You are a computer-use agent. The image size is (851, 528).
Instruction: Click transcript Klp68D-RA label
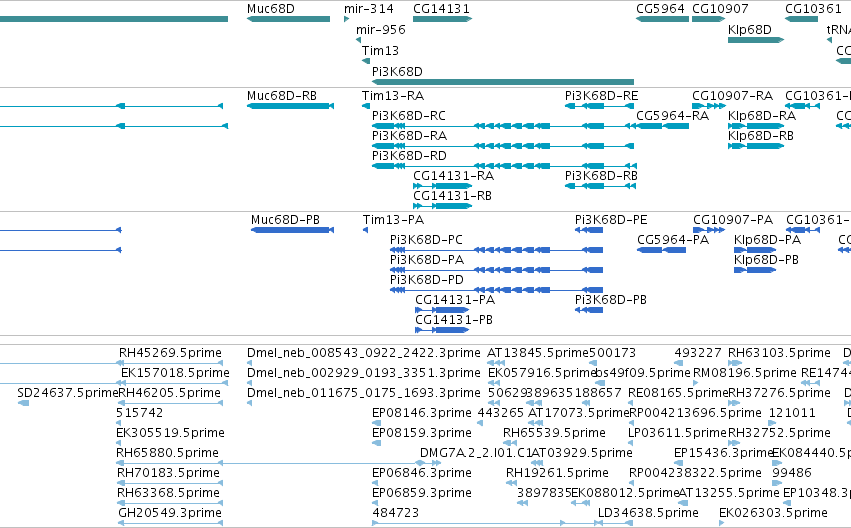point(761,116)
